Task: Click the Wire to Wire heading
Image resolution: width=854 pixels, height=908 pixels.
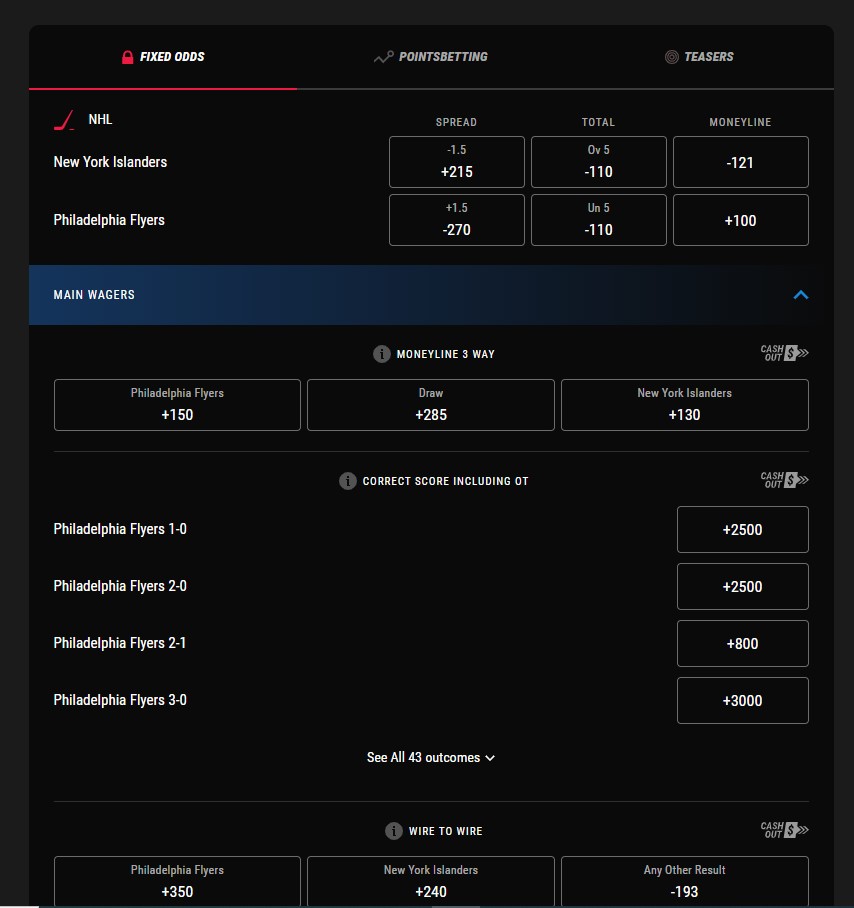Action: 445,831
